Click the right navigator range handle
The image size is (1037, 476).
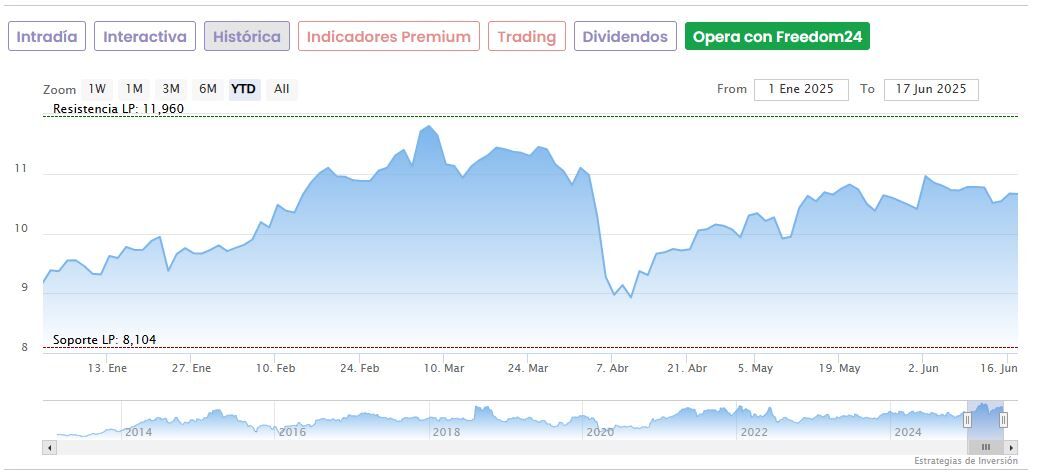[x=1003, y=420]
